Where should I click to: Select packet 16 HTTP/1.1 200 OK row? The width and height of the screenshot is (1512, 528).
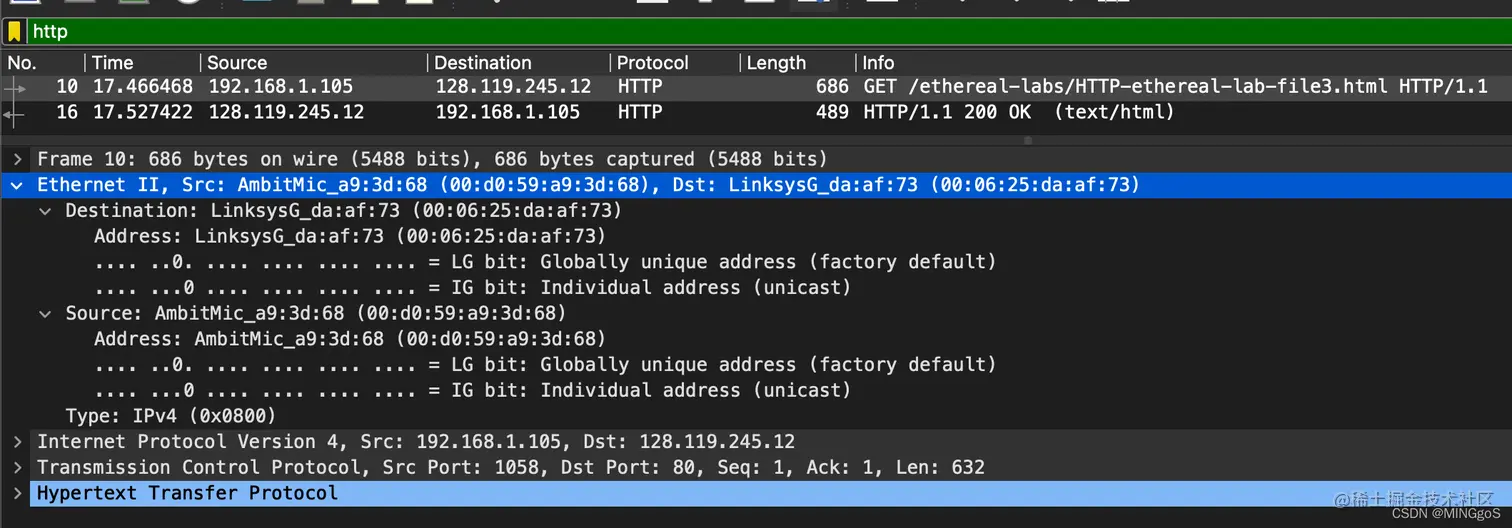tap(756, 113)
